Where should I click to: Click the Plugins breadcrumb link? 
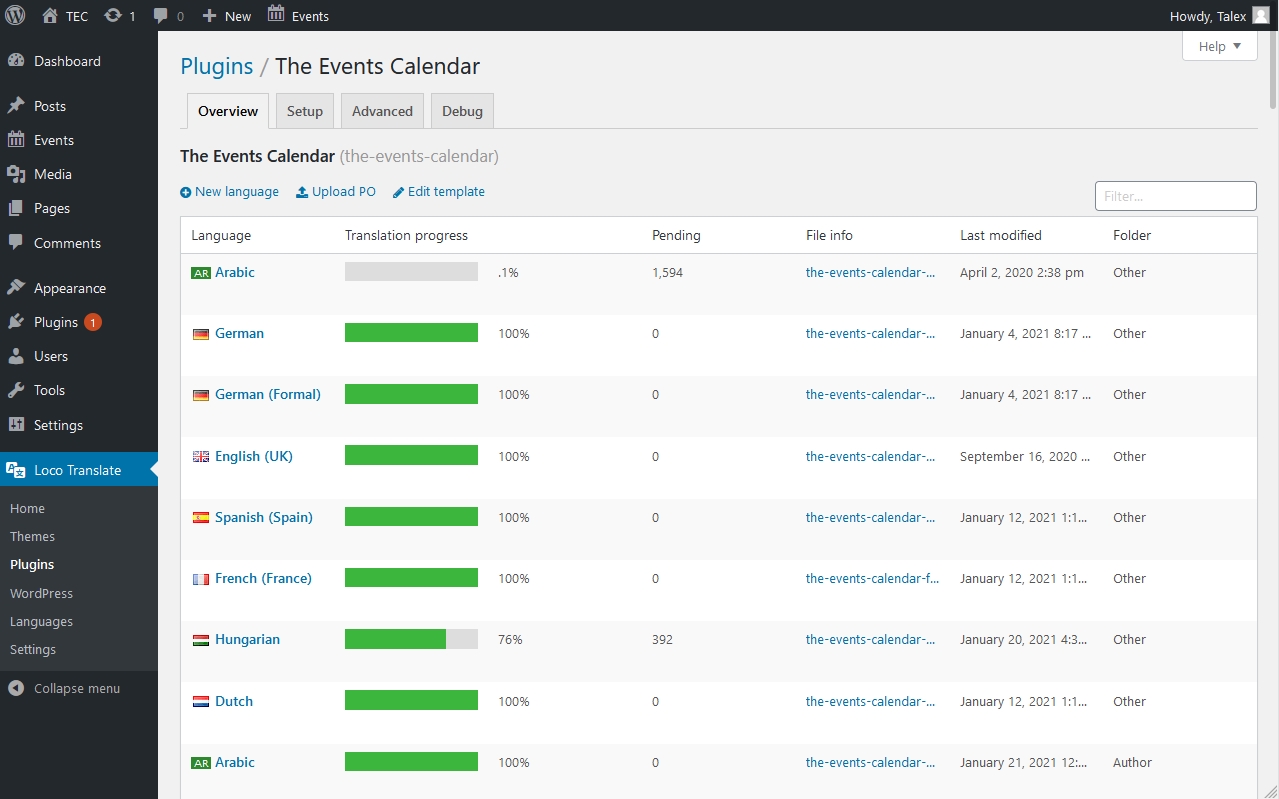click(x=217, y=66)
